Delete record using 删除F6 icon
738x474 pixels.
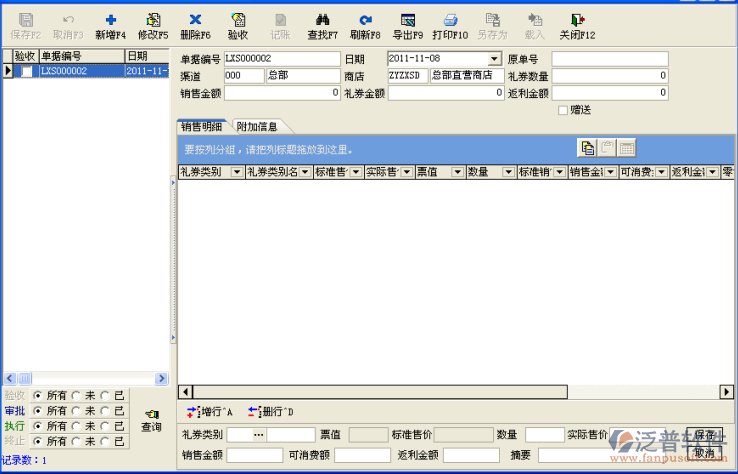[195, 26]
